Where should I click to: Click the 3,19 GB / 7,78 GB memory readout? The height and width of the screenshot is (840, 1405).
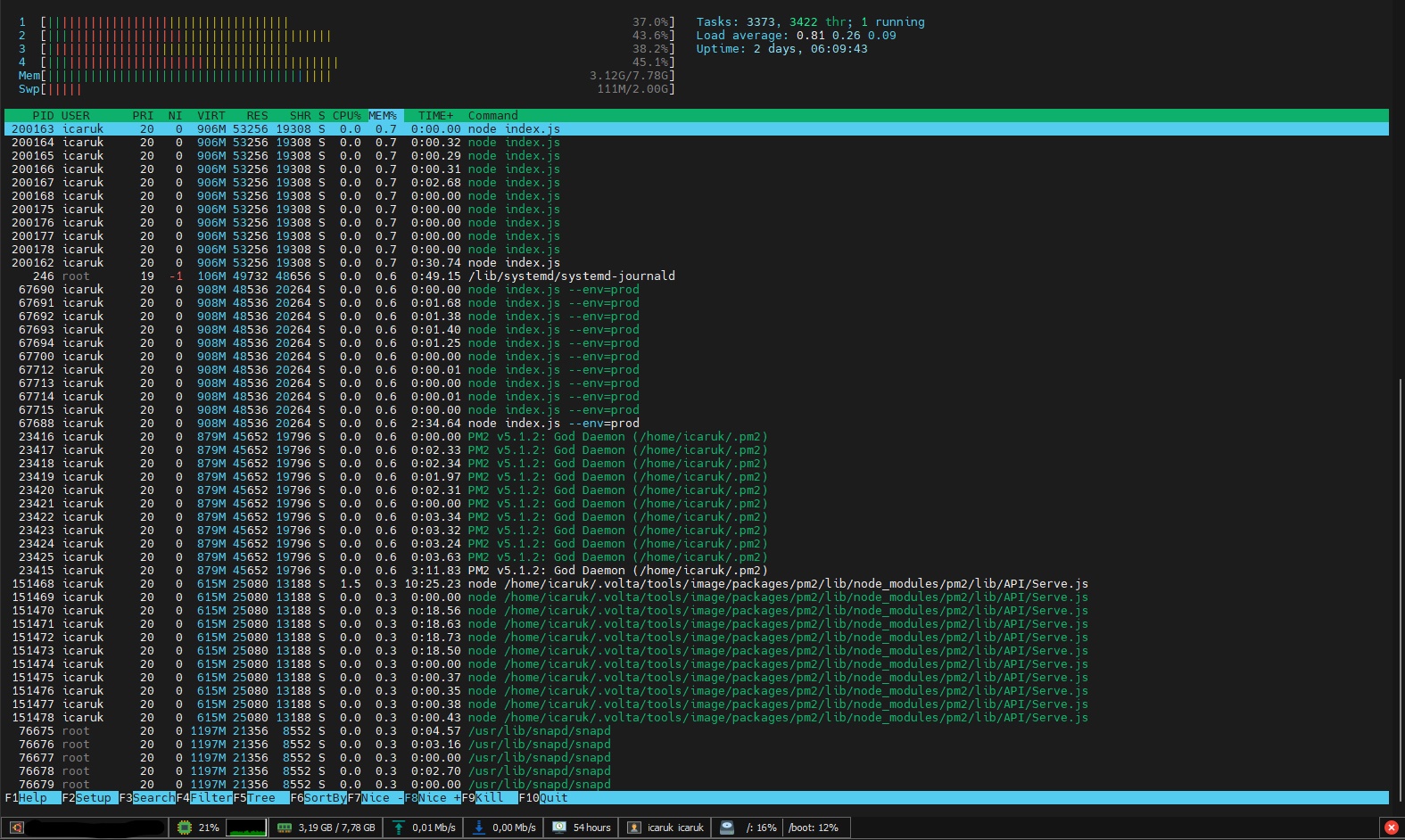click(336, 828)
